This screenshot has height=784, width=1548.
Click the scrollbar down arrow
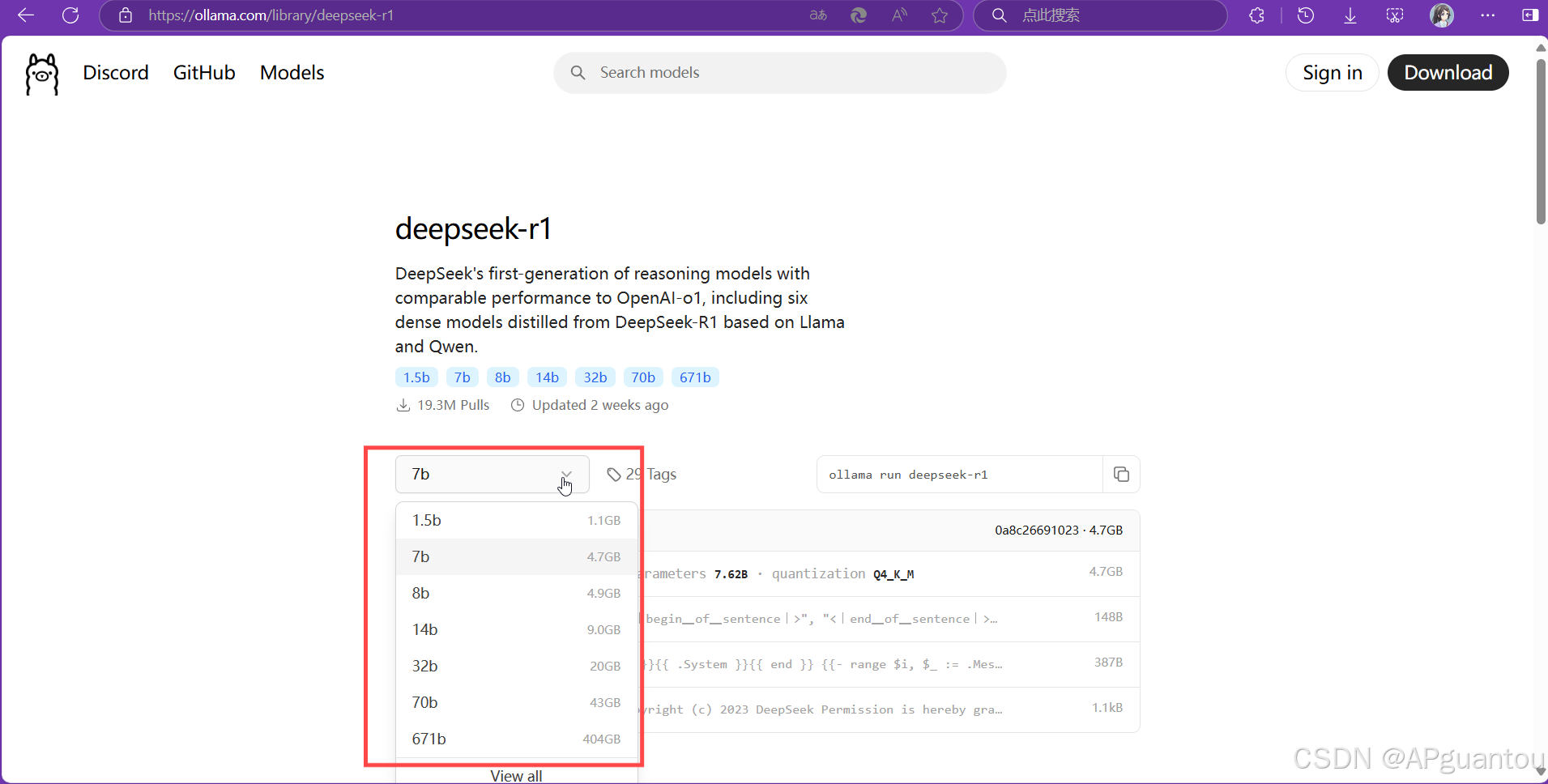coord(1541,771)
